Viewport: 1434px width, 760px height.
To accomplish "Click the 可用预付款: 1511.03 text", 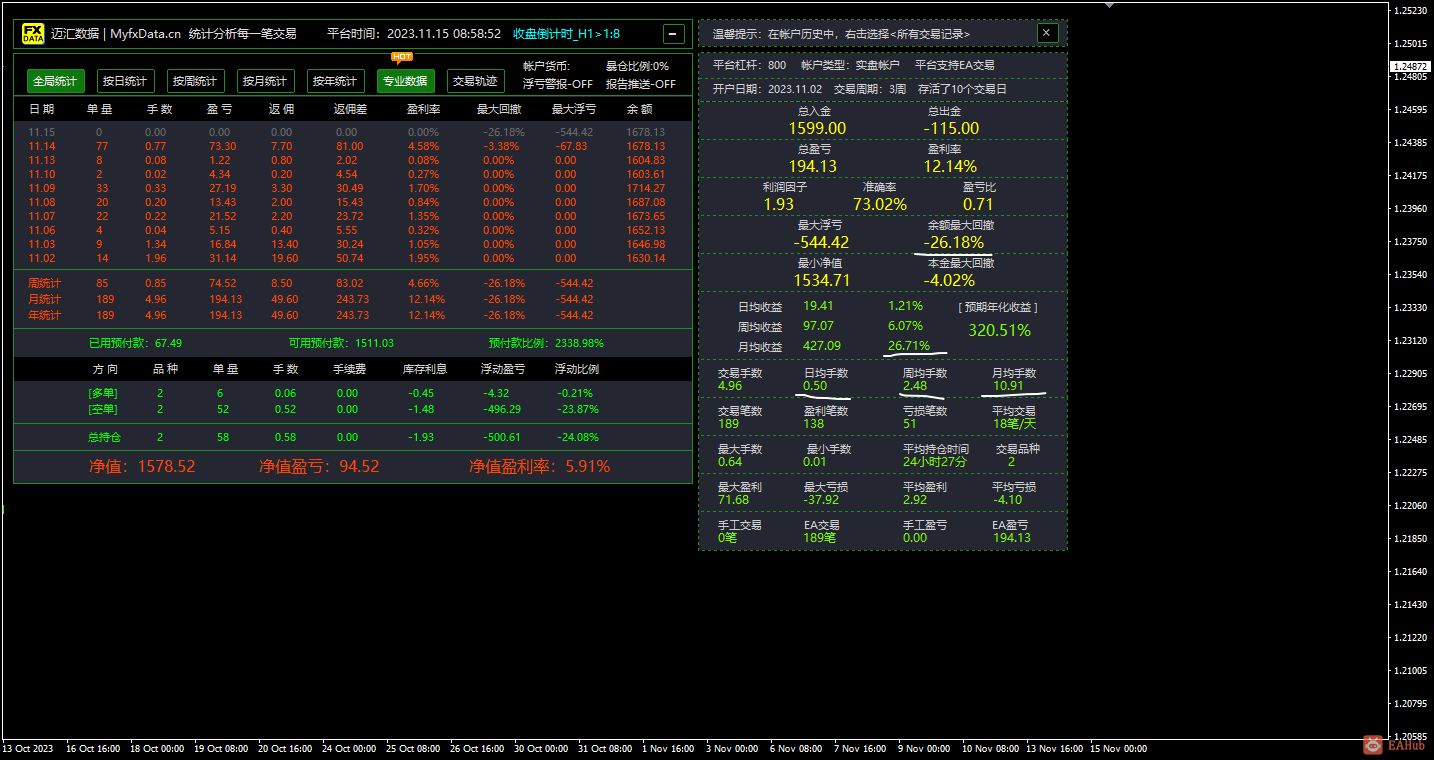I will tap(342, 343).
